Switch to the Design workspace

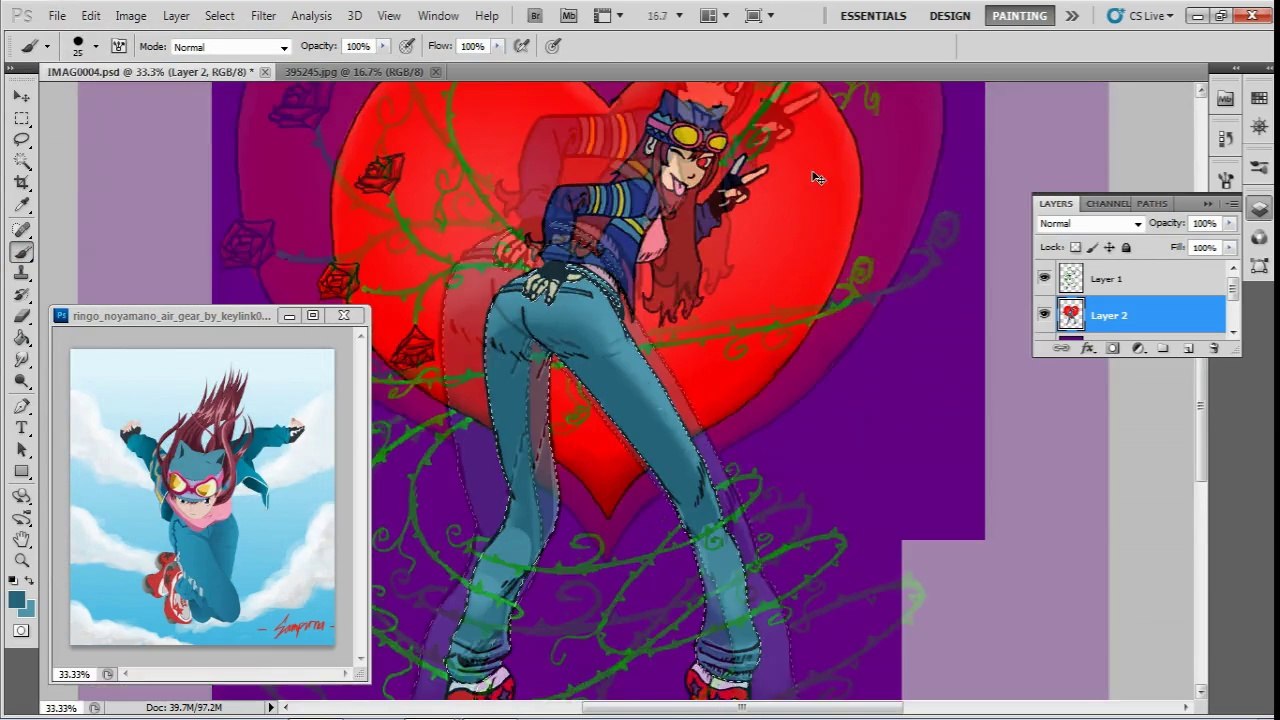coord(949,16)
